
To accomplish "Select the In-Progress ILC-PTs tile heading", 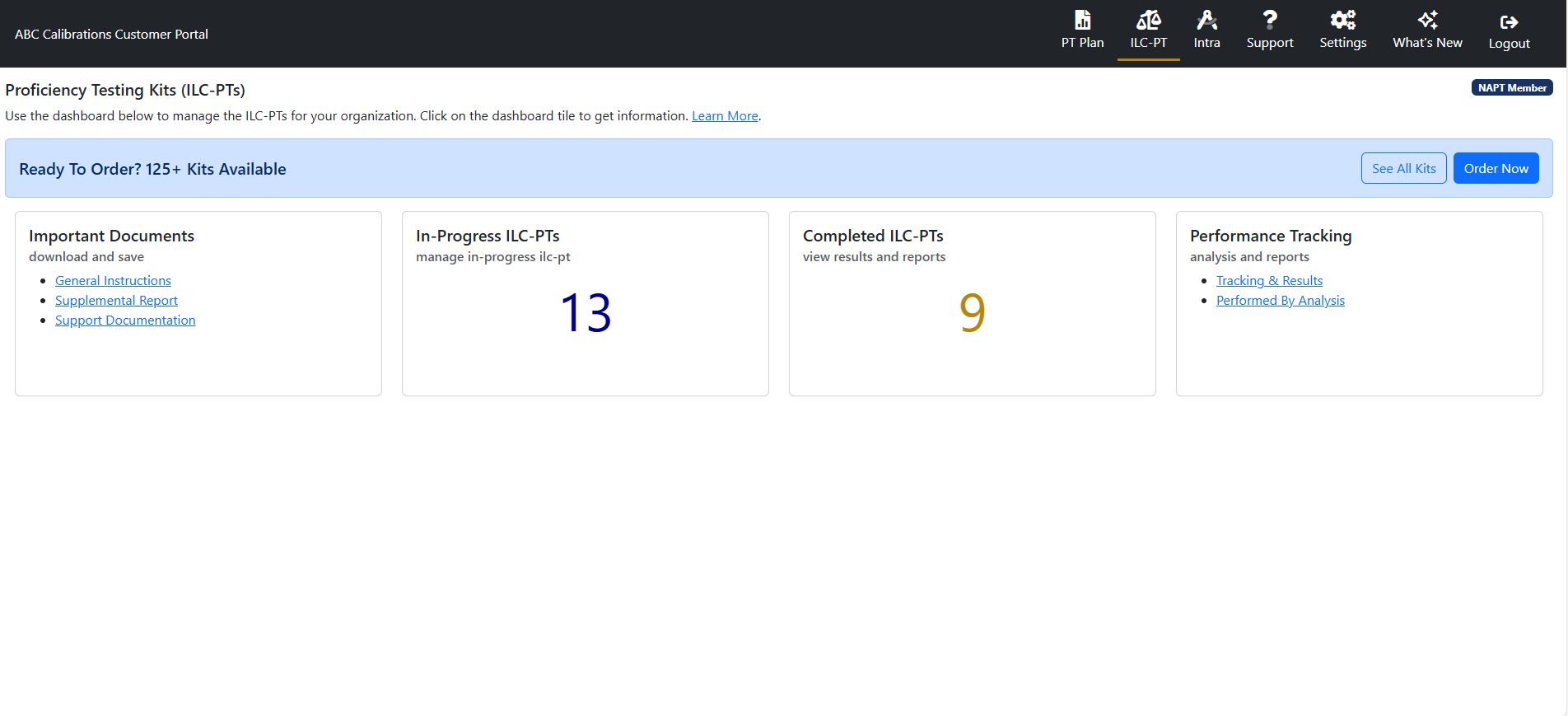I will click(488, 236).
